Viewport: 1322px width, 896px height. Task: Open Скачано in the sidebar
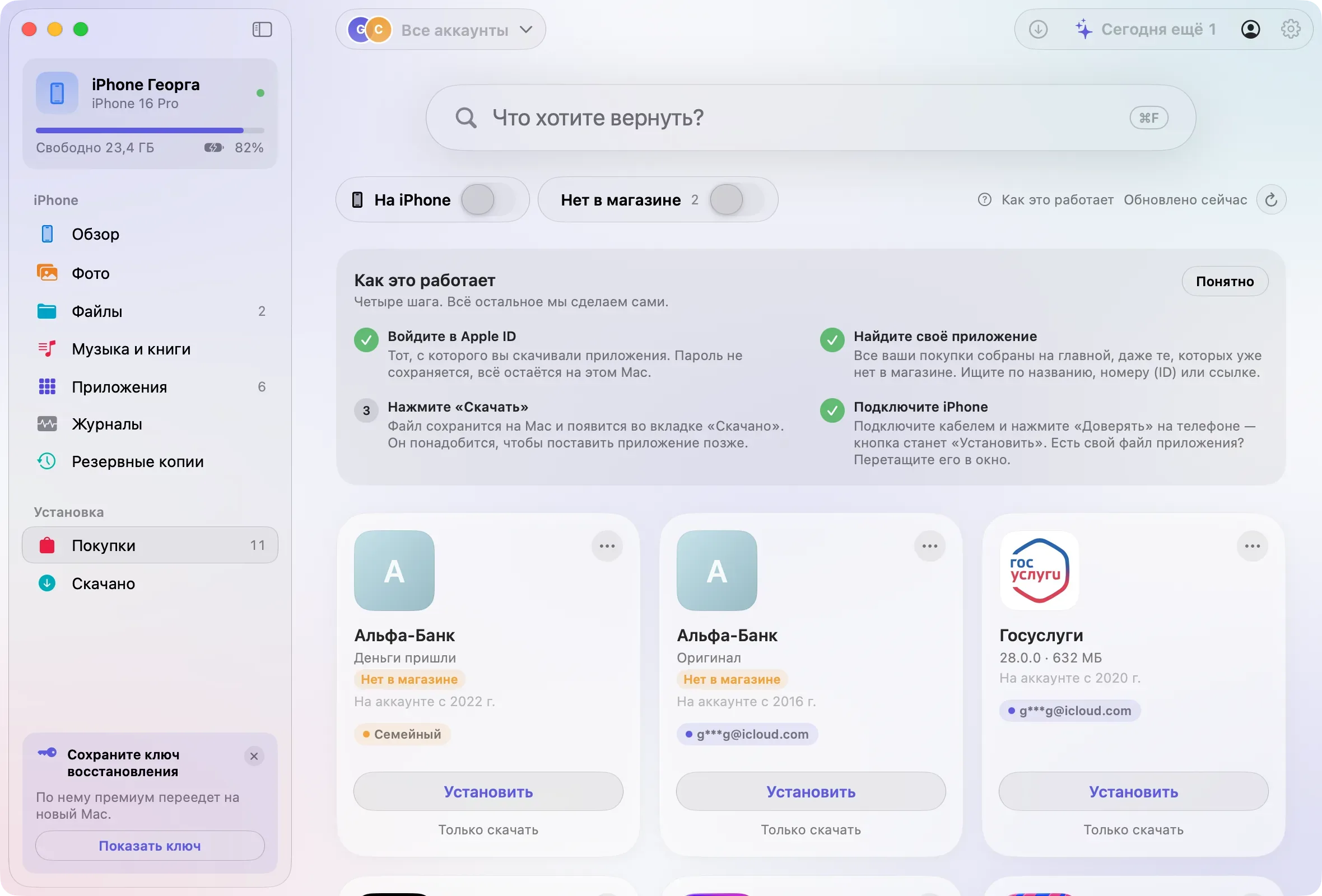(x=150, y=584)
